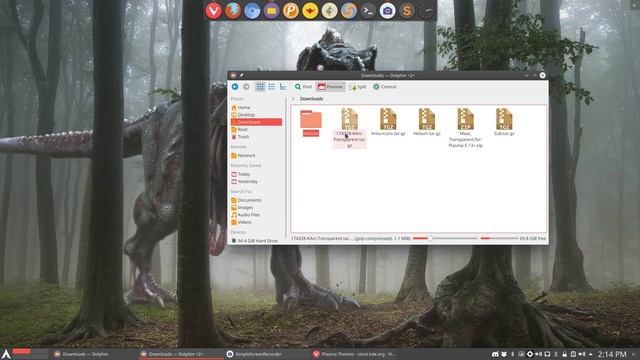Image resolution: width=640 pixels, height=360 pixels.
Task: Switch to Plasma Themes Vivaldi taskbar entry
Action: click(352, 354)
